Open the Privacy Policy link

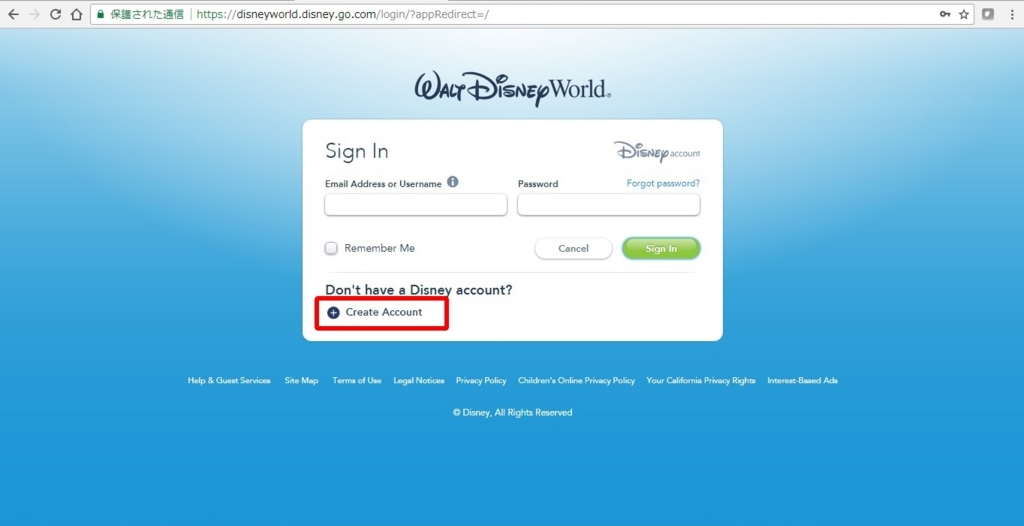tap(481, 380)
